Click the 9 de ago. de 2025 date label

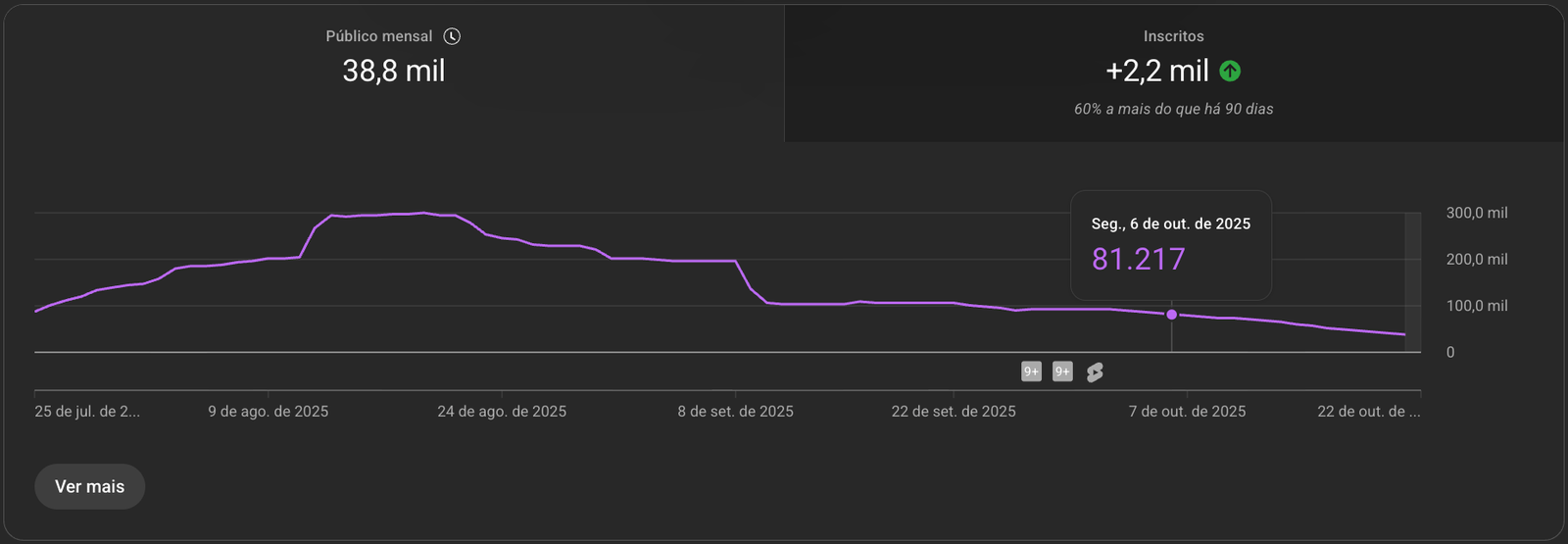[x=269, y=412]
